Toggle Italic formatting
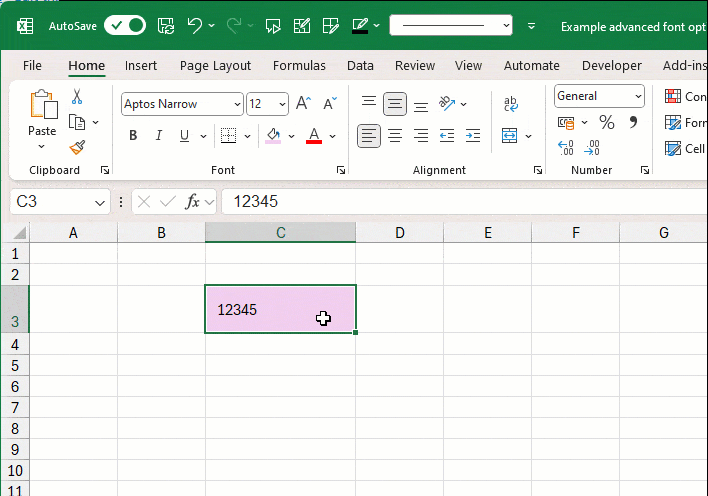 (158, 136)
